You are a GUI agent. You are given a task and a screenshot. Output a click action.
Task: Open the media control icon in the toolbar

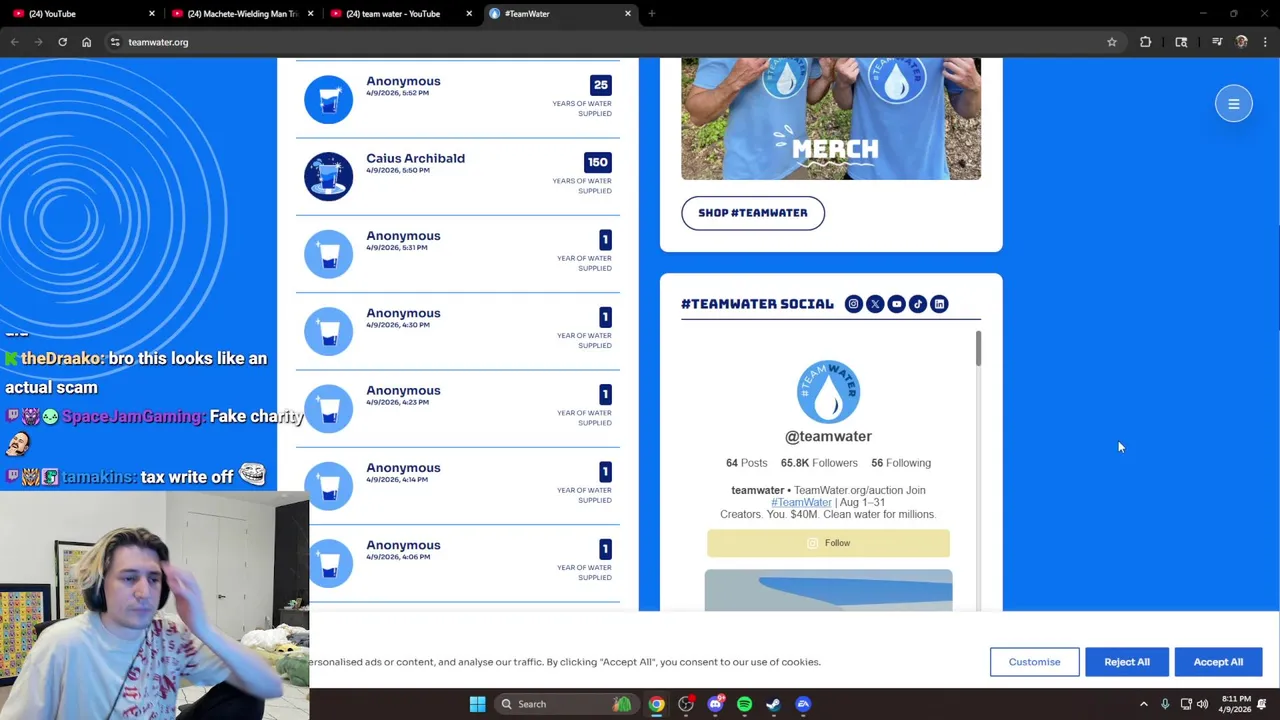pos(1217,42)
